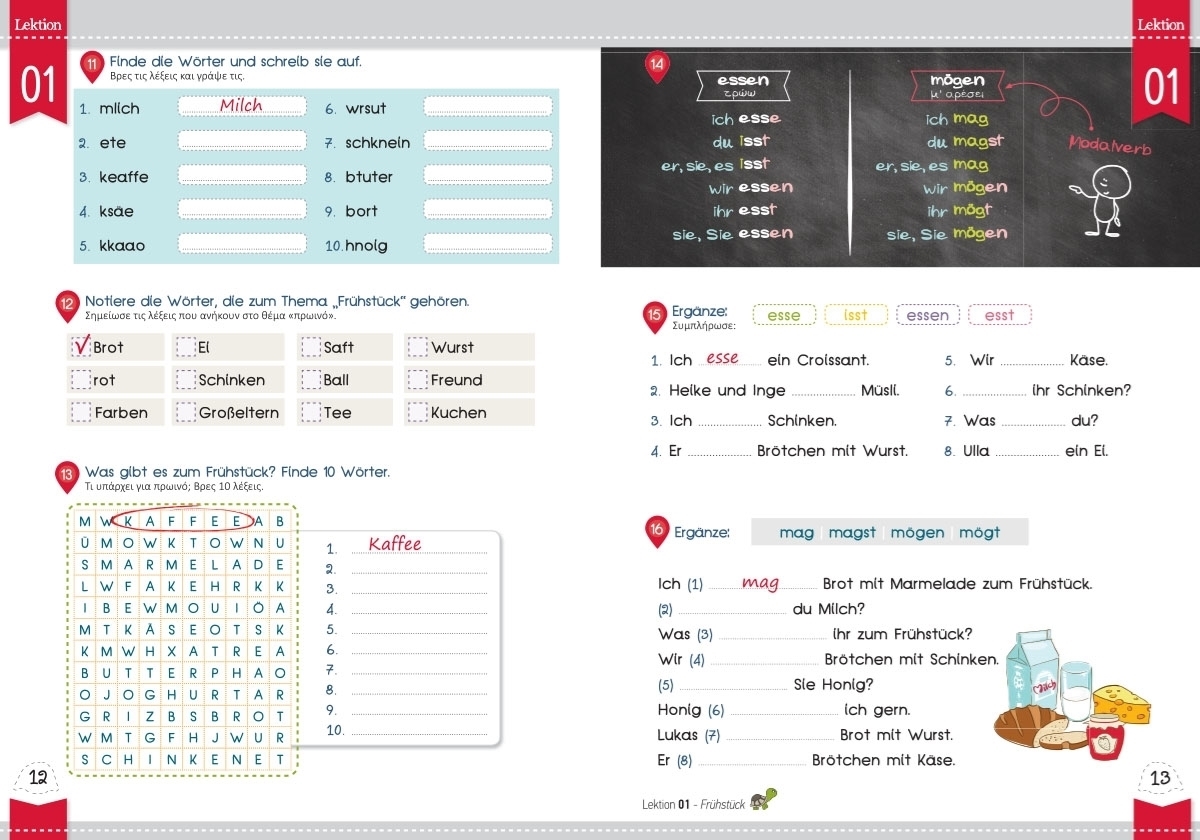Click the 'mögen' heading on the chalkboard
Viewport: 1200px width, 840px height.
click(x=957, y=80)
